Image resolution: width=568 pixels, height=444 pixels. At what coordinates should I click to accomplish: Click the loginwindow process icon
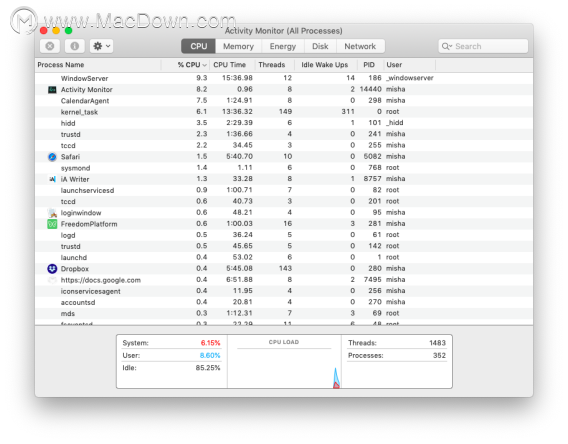(x=52, y=213)
